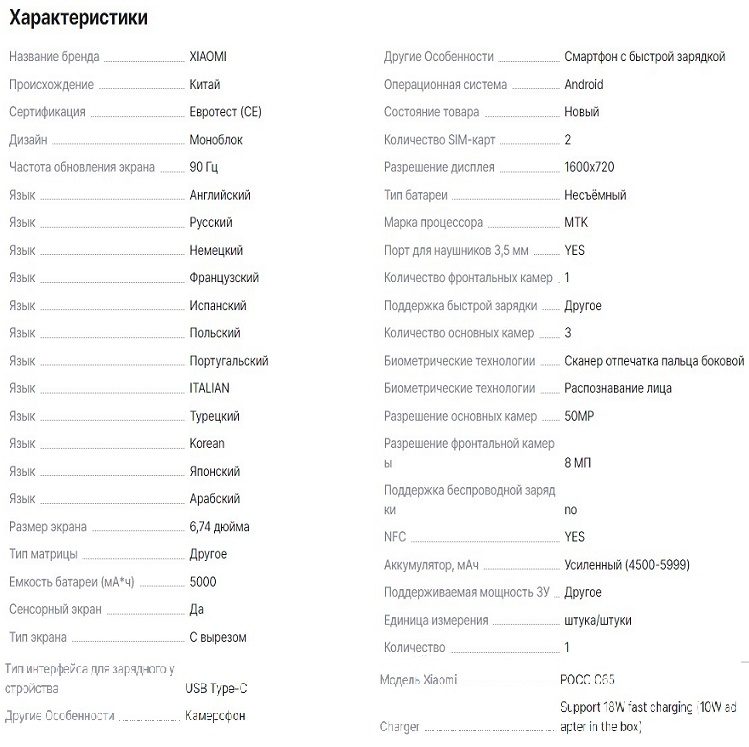Select the USB Type-C interface value
The width and height of the screenshot is (749, 747).
click(216, 688)
